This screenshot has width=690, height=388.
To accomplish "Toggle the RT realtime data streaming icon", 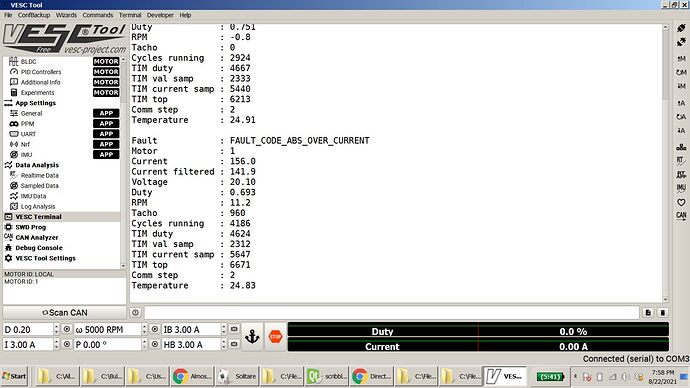I will pyautogui.click(x=681, y=161).
